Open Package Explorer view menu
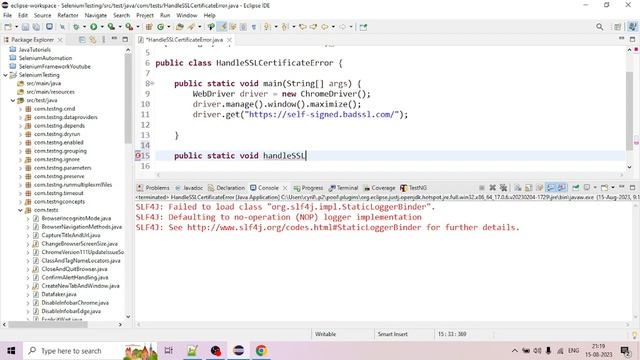The height and width of the screenshot is (360, 640). click(x=104, y=40)
